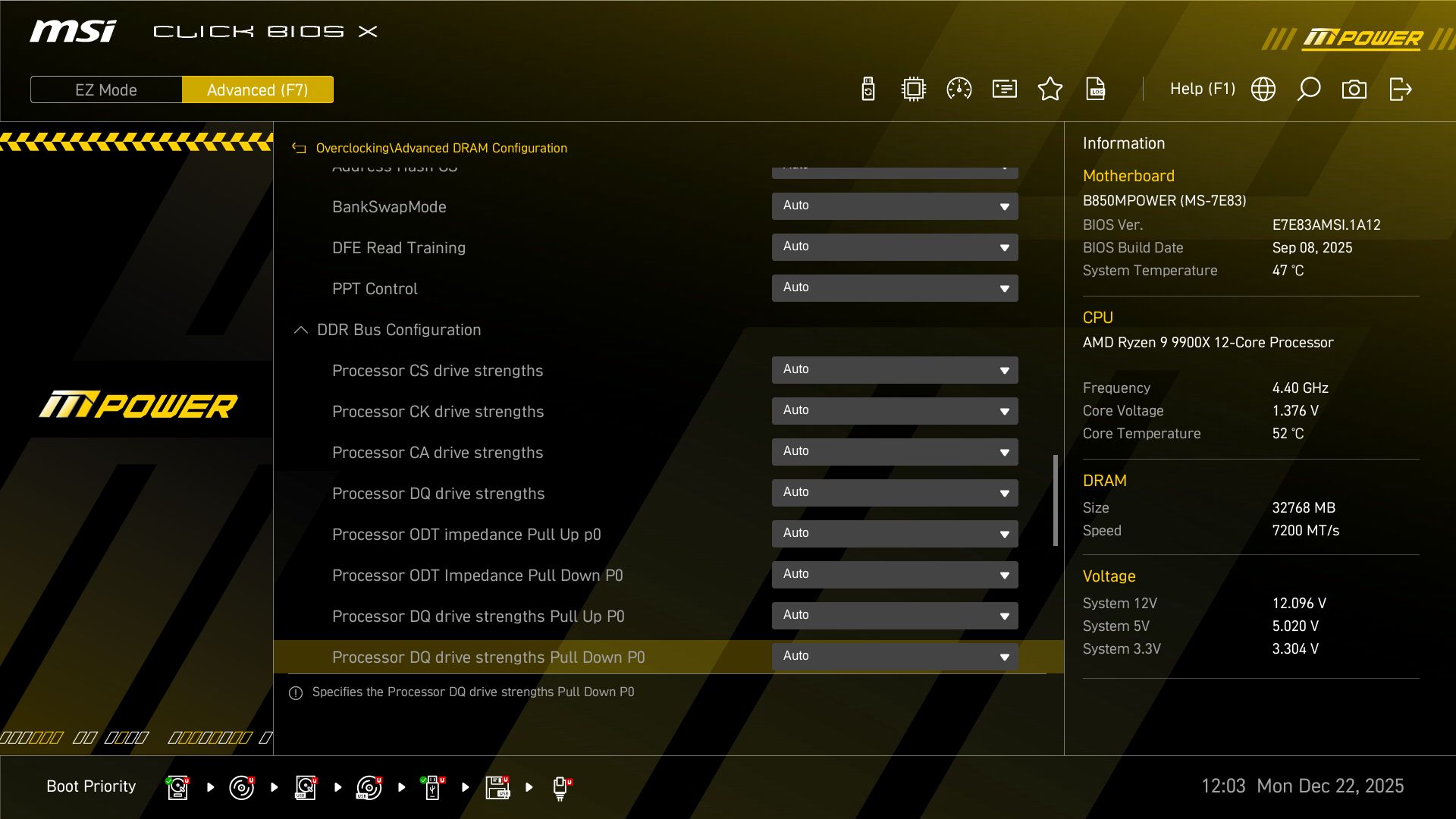Select the USB floppy boot device icon
Screen dimensions: 1456x819
[497, 787]
